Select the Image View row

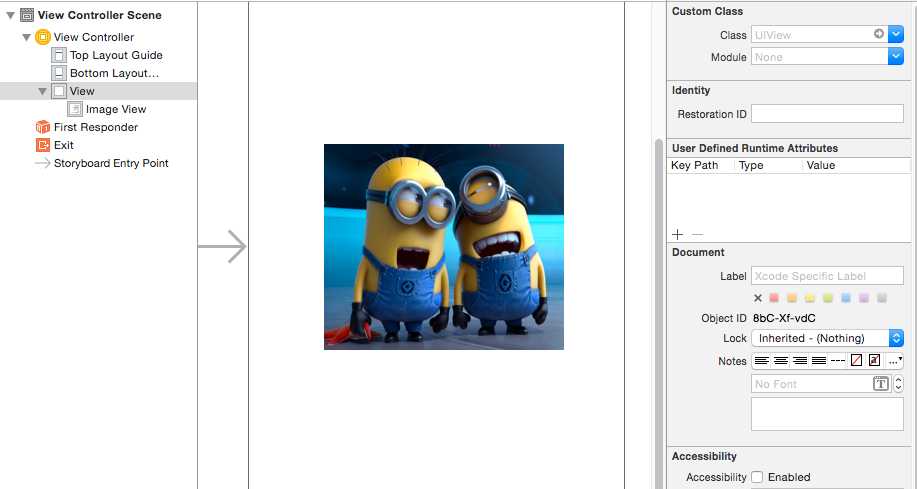(x=98, y=109)
